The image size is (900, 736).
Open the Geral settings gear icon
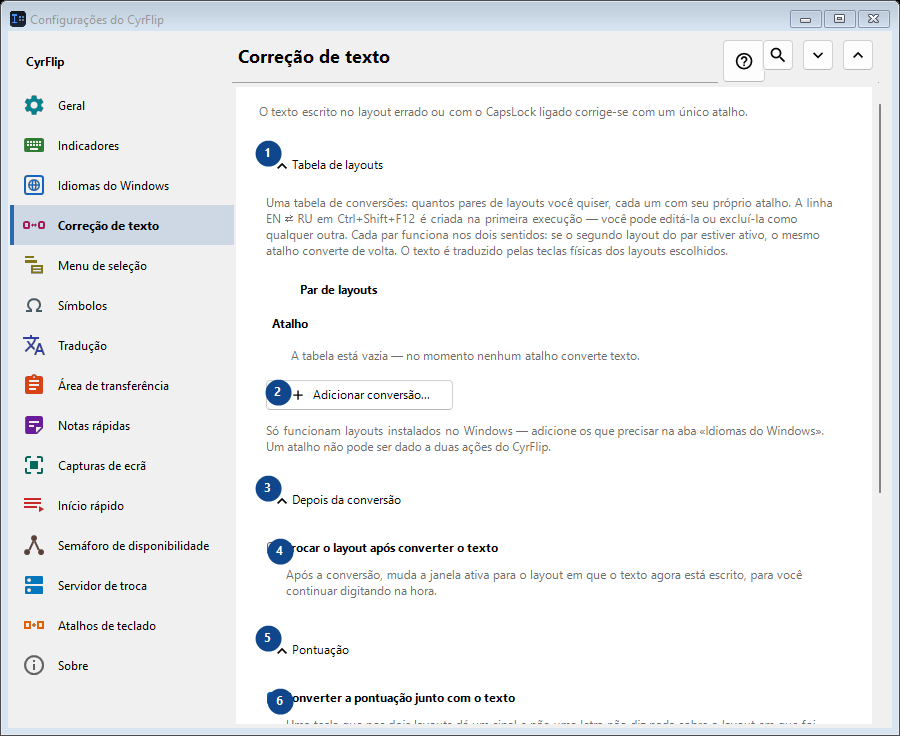tap(34, 106)
